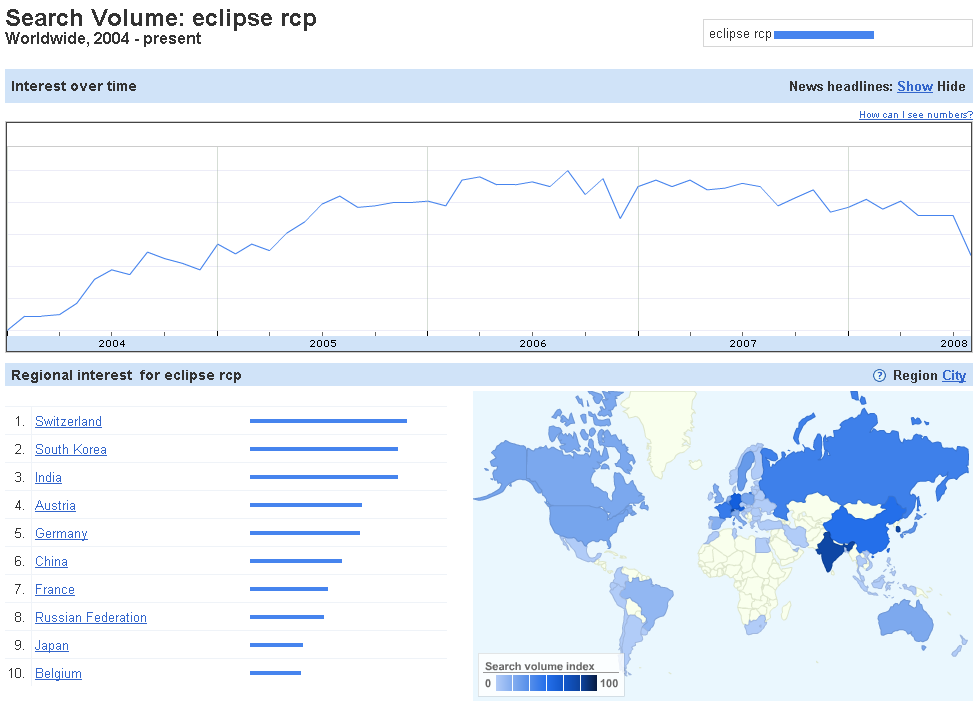Select the Region view label
The width and height of the screenshot is (977, 702).
pyautogui.click(x=915, y=376)
